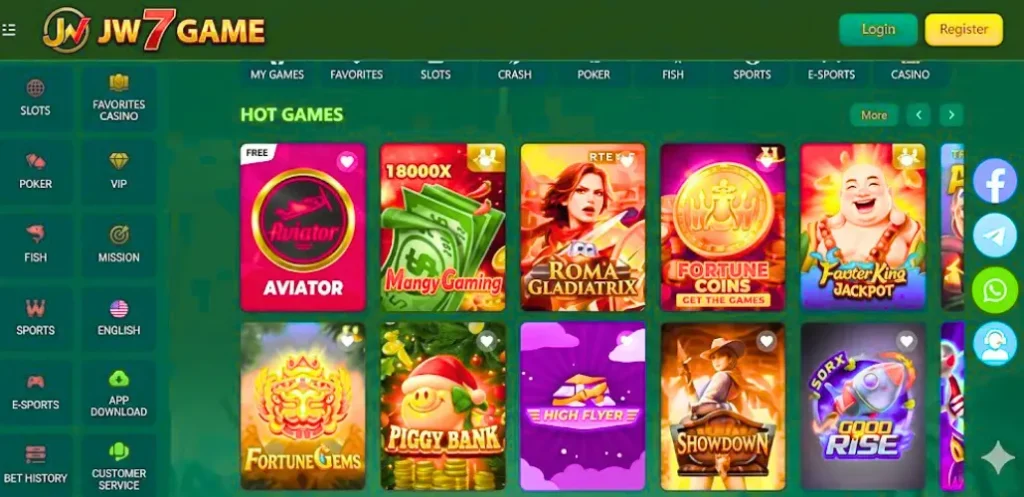Switch to the E-SPORTS category tab

(831, 74)
